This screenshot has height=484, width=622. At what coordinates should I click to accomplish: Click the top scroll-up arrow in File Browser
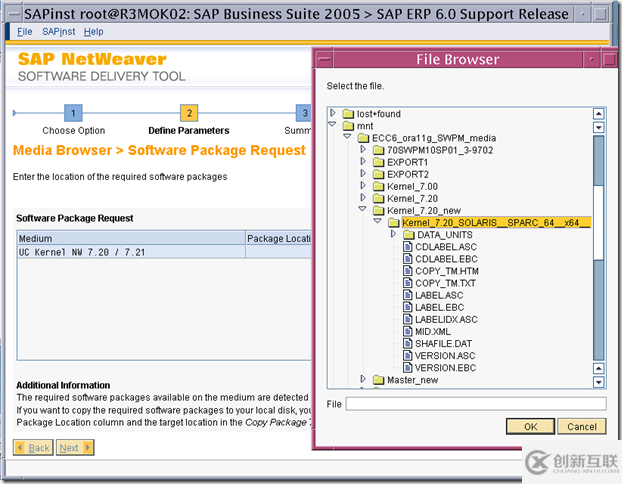599,114
